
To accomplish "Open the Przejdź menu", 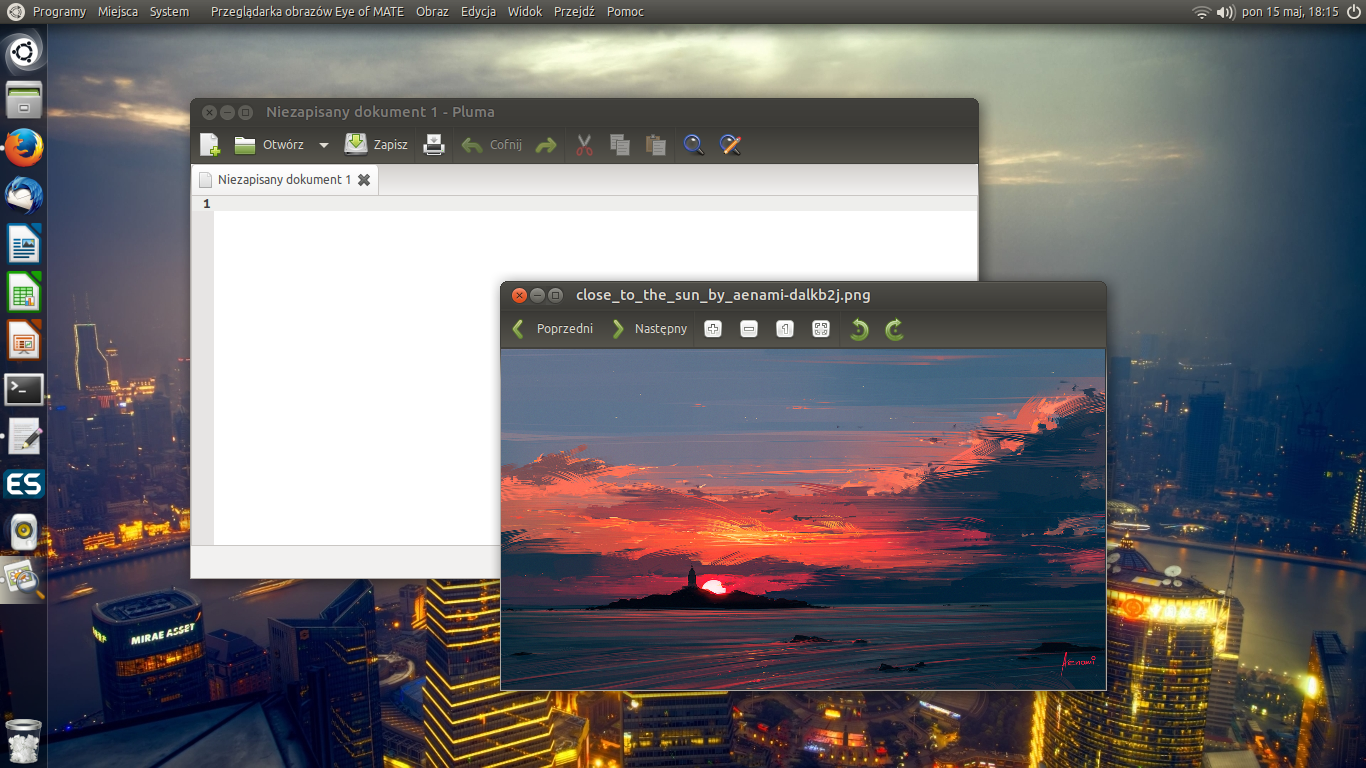I will [x=575, y=12].
